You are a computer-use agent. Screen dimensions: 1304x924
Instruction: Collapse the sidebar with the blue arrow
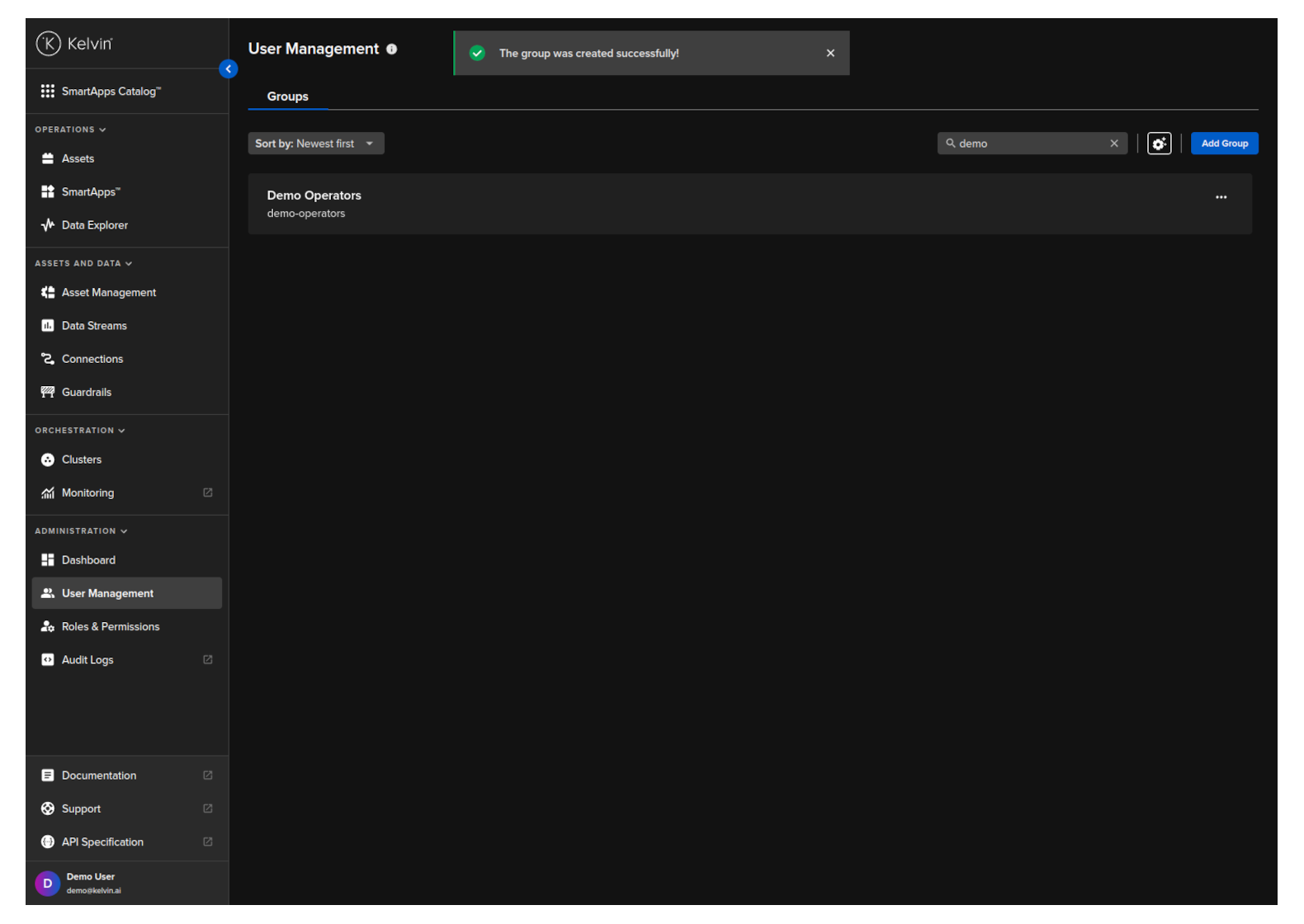tap(229, 69)
